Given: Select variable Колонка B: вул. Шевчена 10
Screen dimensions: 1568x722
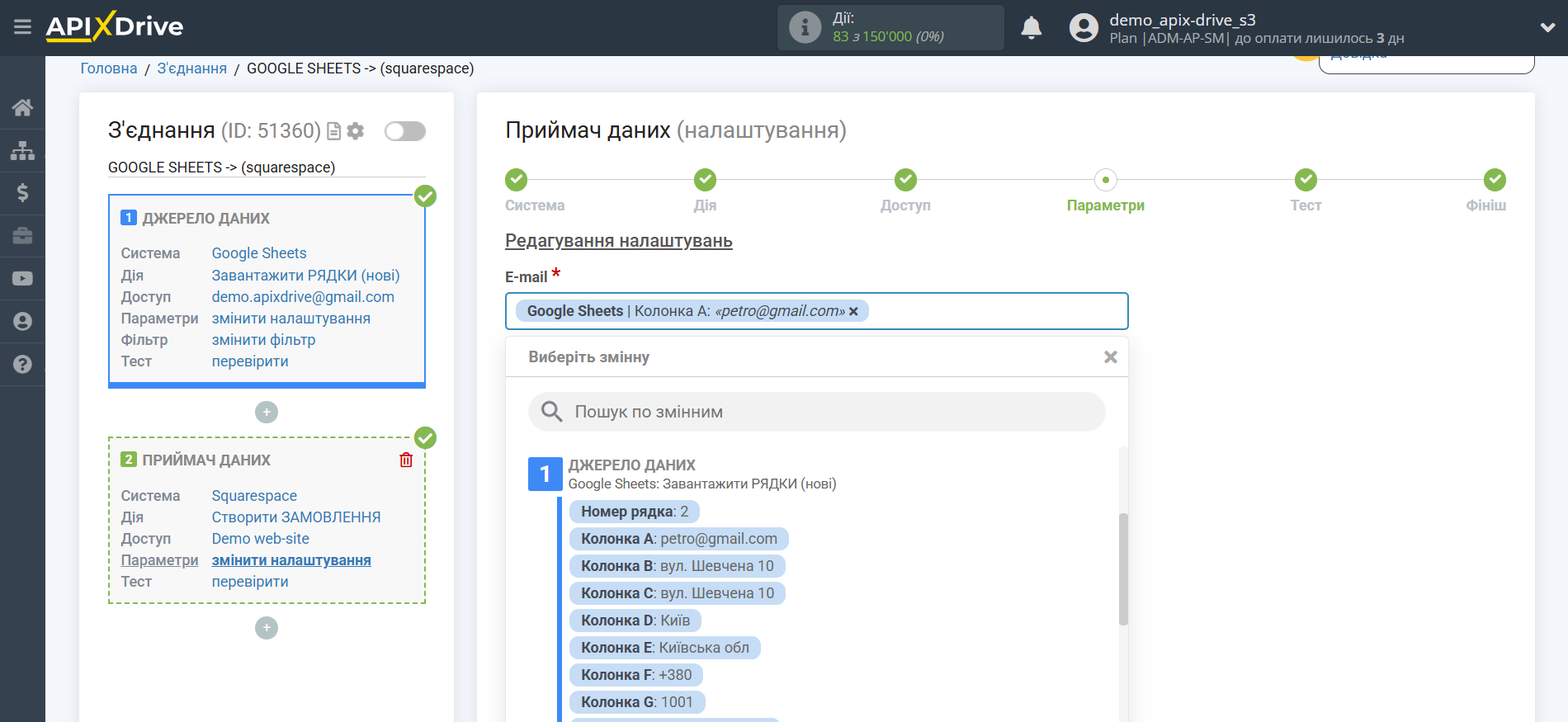Looking at the screenshot, I should tap(677, 566).
